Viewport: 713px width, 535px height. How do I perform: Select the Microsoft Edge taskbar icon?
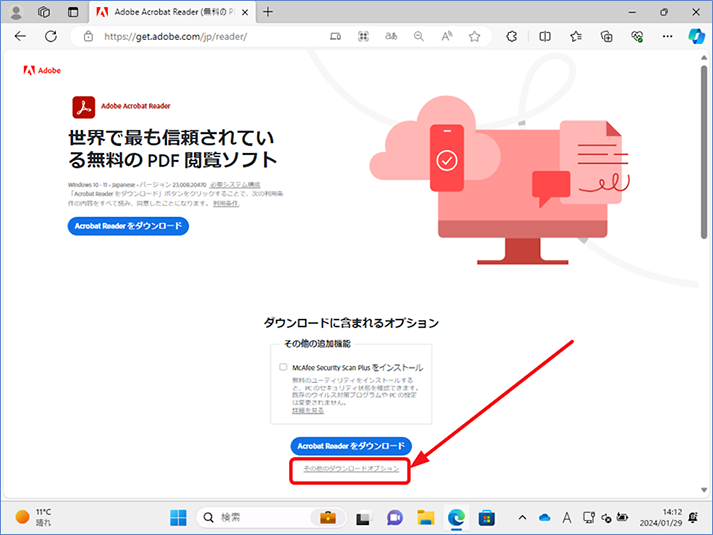click(x=456, y=518)
